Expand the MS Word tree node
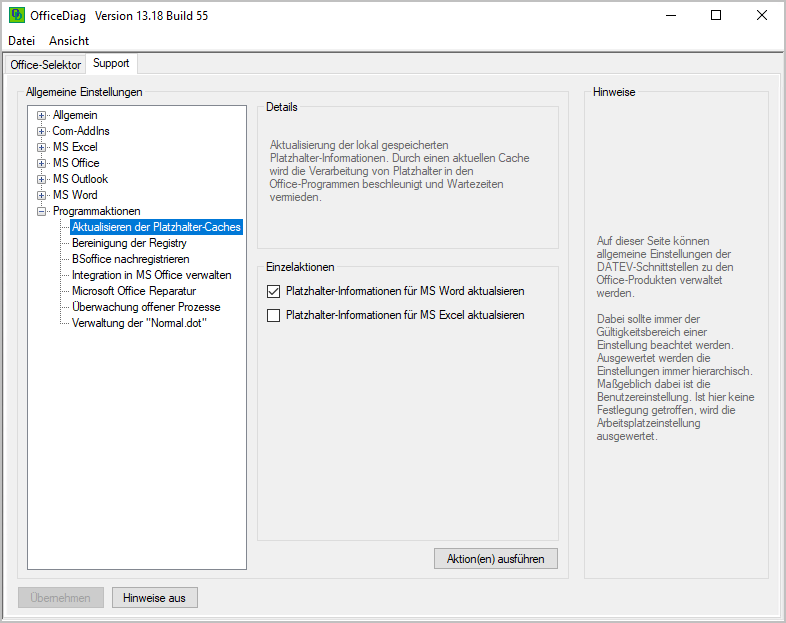The width and height of the screenshot is (786, 623). coord(42,195)
